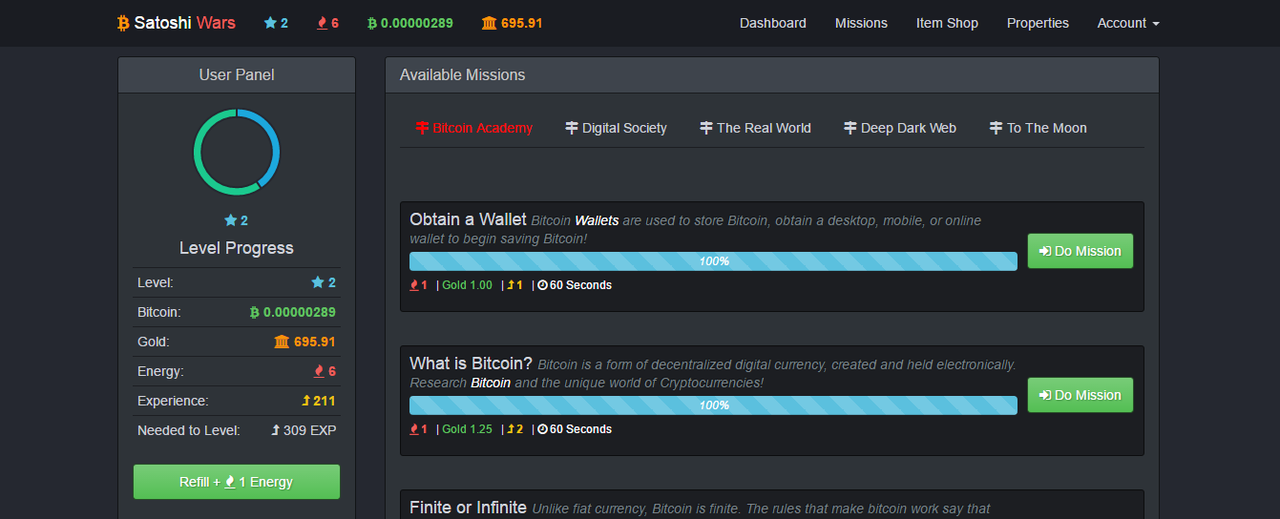Click the flame icon in Energy row
1280x519 pixels.
(319, 371)
